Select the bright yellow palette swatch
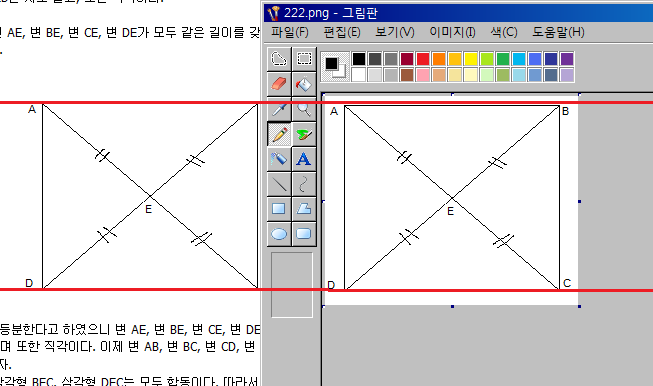 click(471, 59)
